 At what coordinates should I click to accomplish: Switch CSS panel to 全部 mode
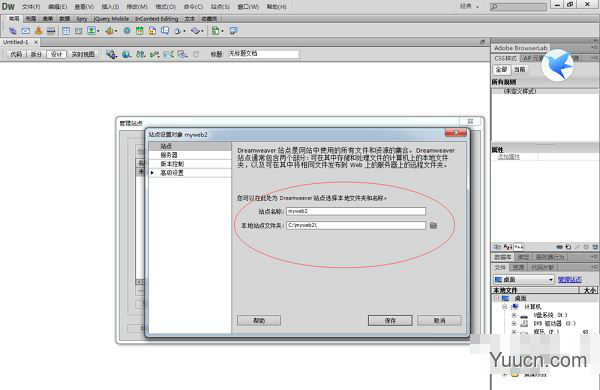[x=502, y=69]
